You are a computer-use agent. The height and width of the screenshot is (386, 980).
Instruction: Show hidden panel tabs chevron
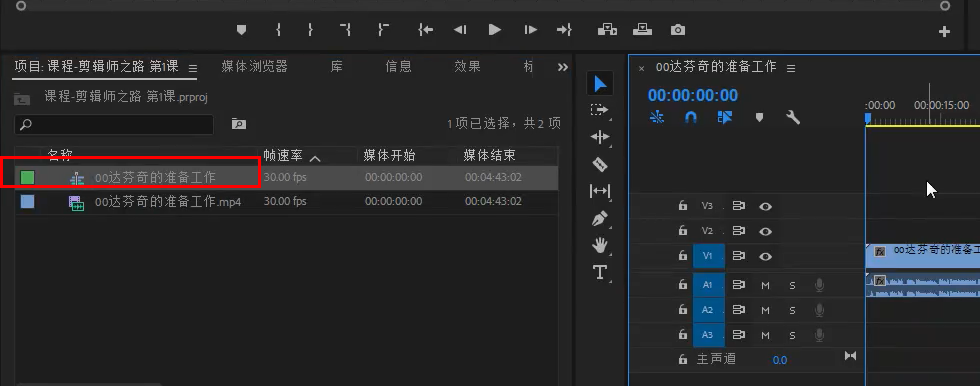[562, 67]
